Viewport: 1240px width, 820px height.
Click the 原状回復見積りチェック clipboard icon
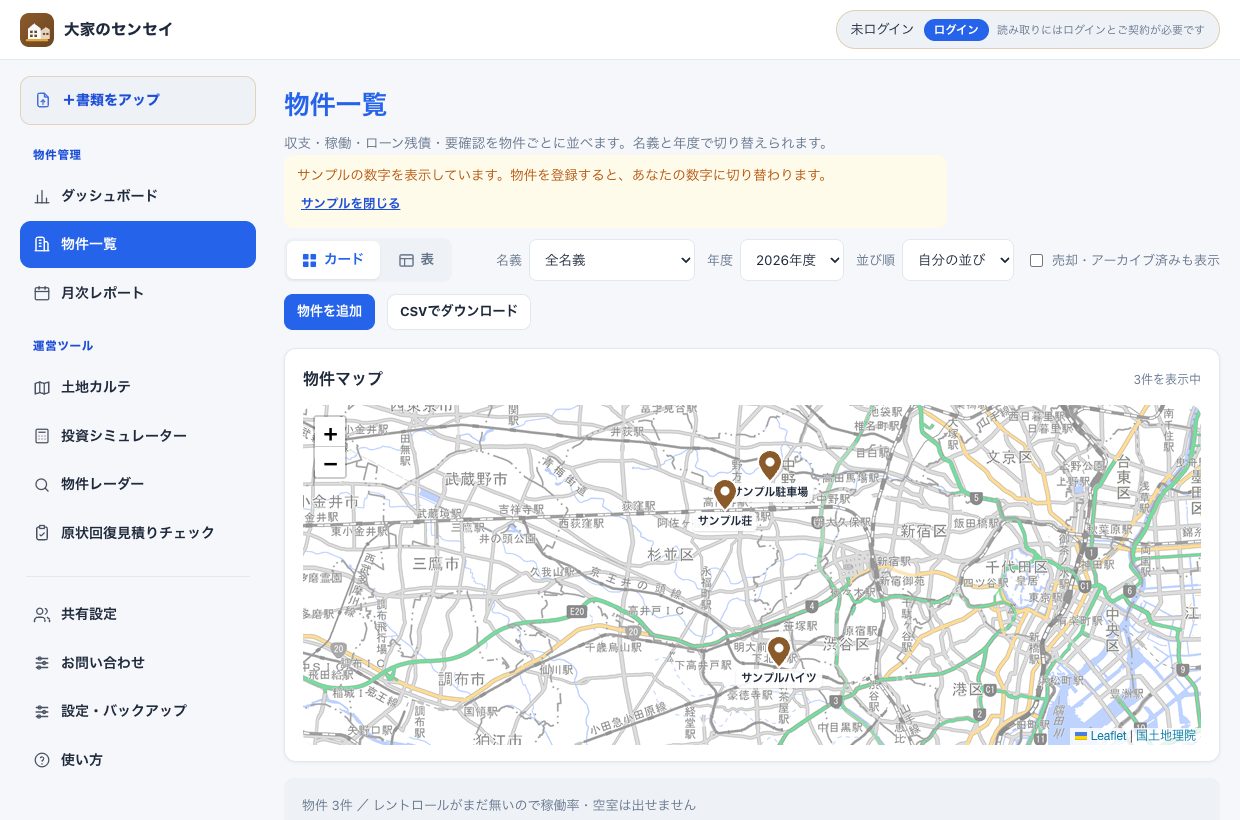coord(42,533)
